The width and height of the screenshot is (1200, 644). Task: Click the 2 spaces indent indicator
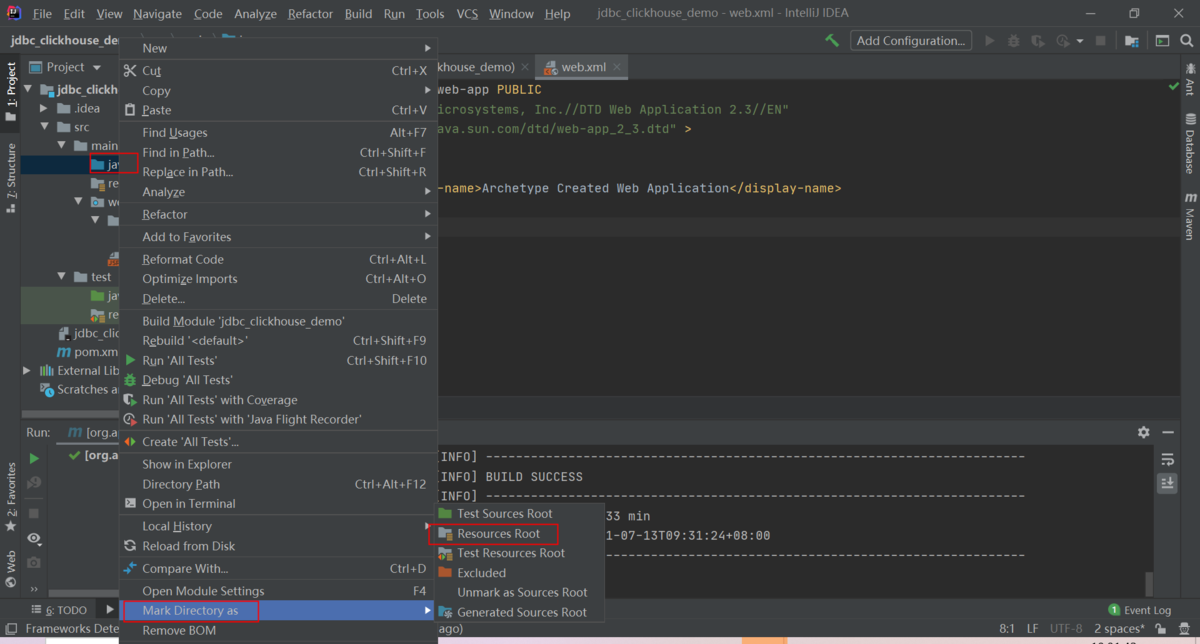1119,629
